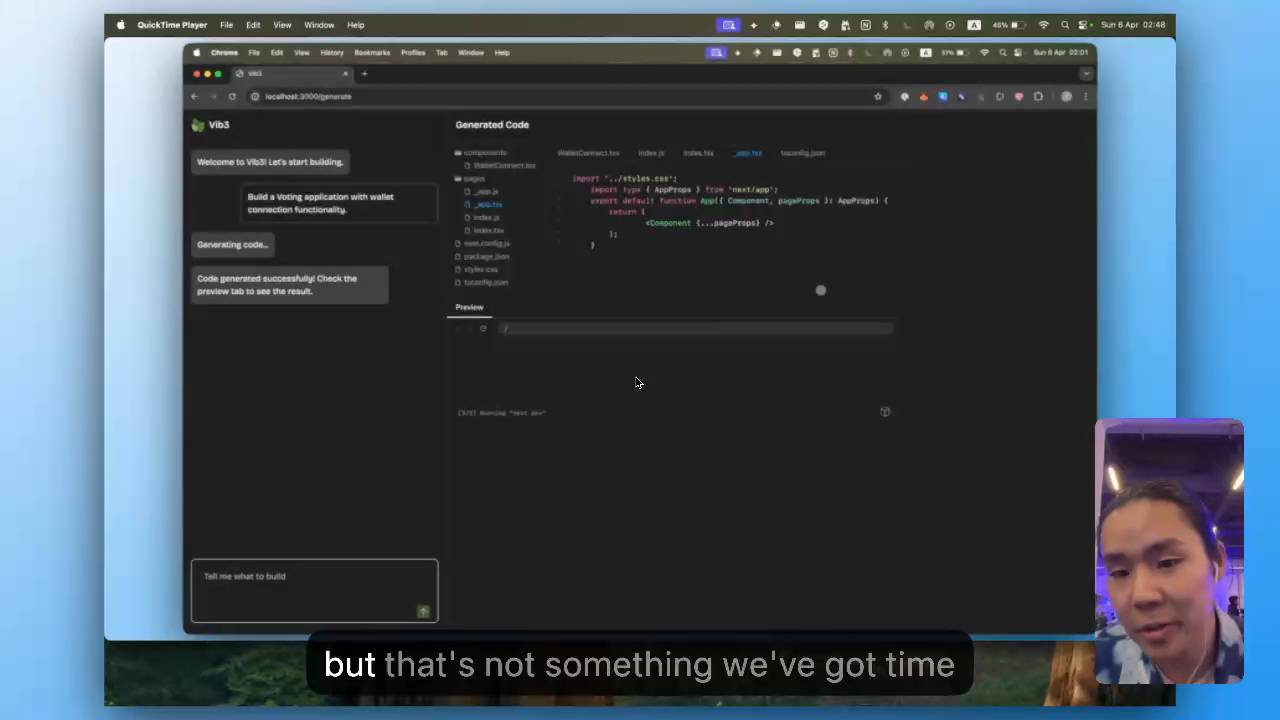This screenshot has width=1280, height=720.
Task: Click the purple screen-sharing icon in the outer menu bar
Action: tap(729, 25)
